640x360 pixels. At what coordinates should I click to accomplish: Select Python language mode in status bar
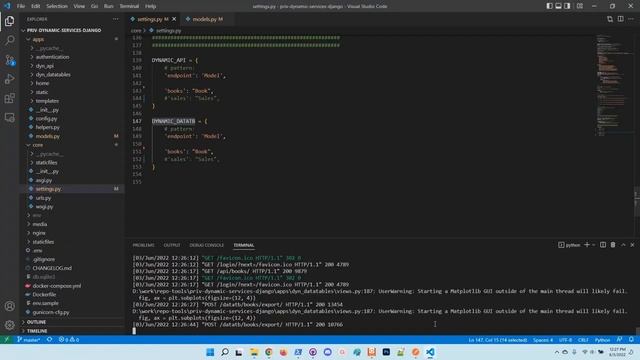click(602, 340)
